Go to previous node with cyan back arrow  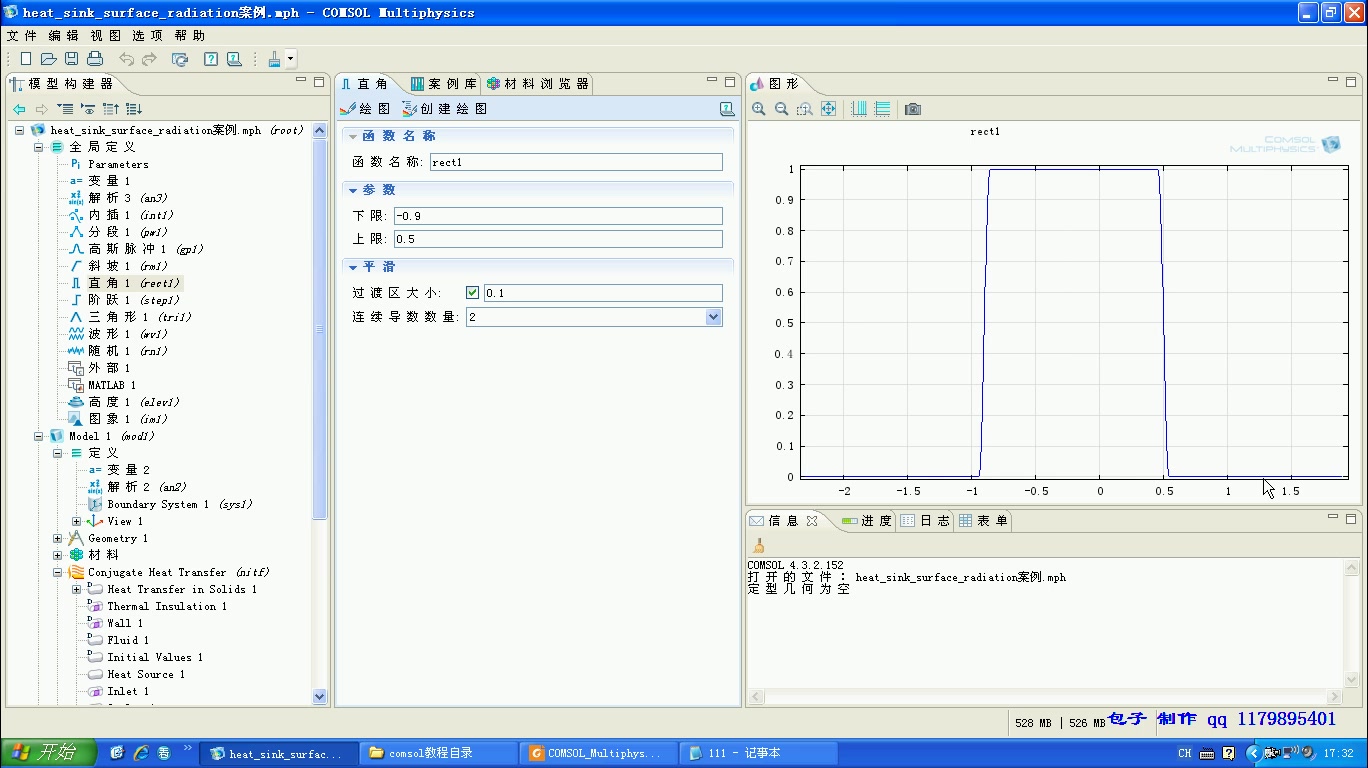point(19,109)
